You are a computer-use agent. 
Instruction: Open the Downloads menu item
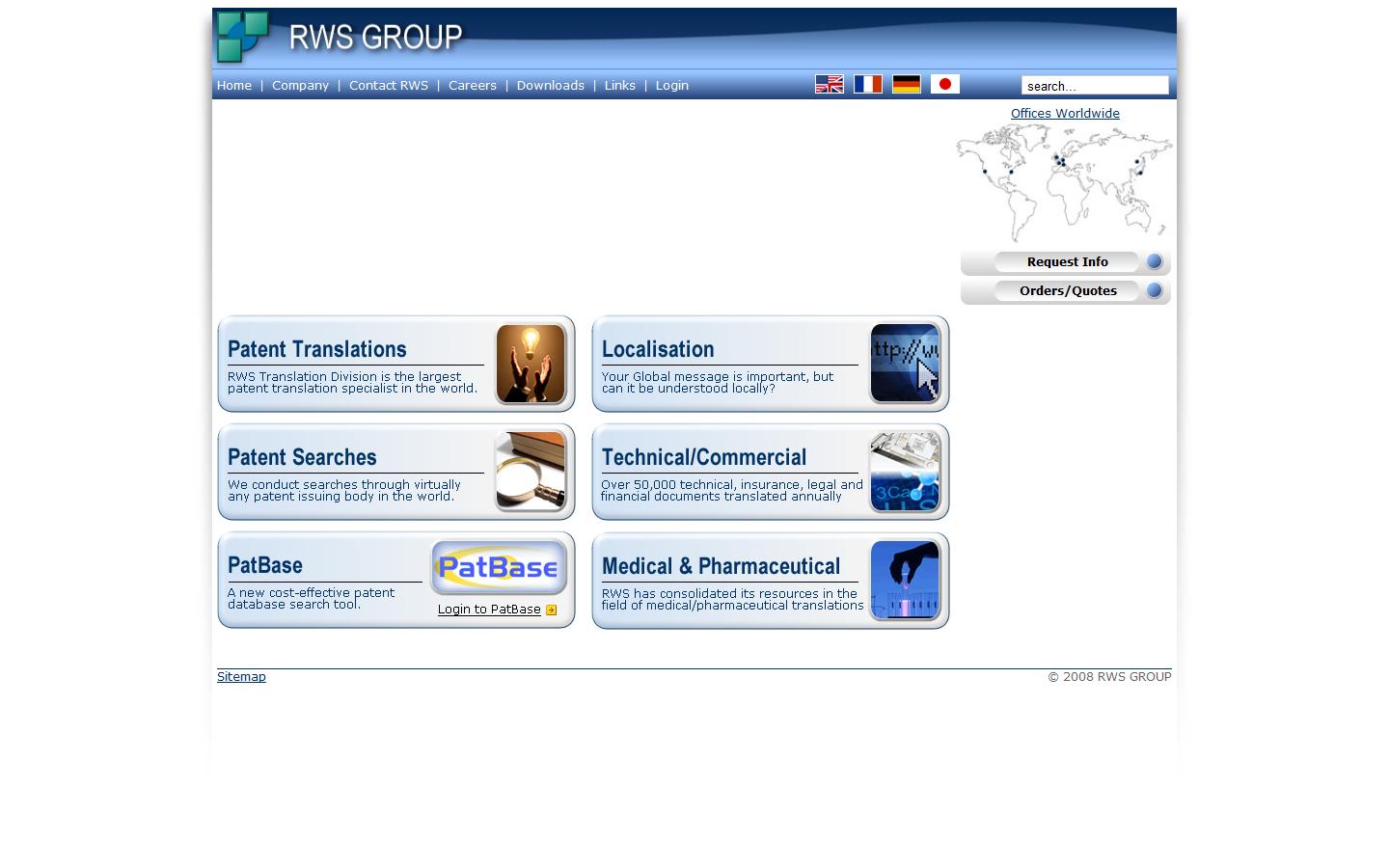point(551,85)
